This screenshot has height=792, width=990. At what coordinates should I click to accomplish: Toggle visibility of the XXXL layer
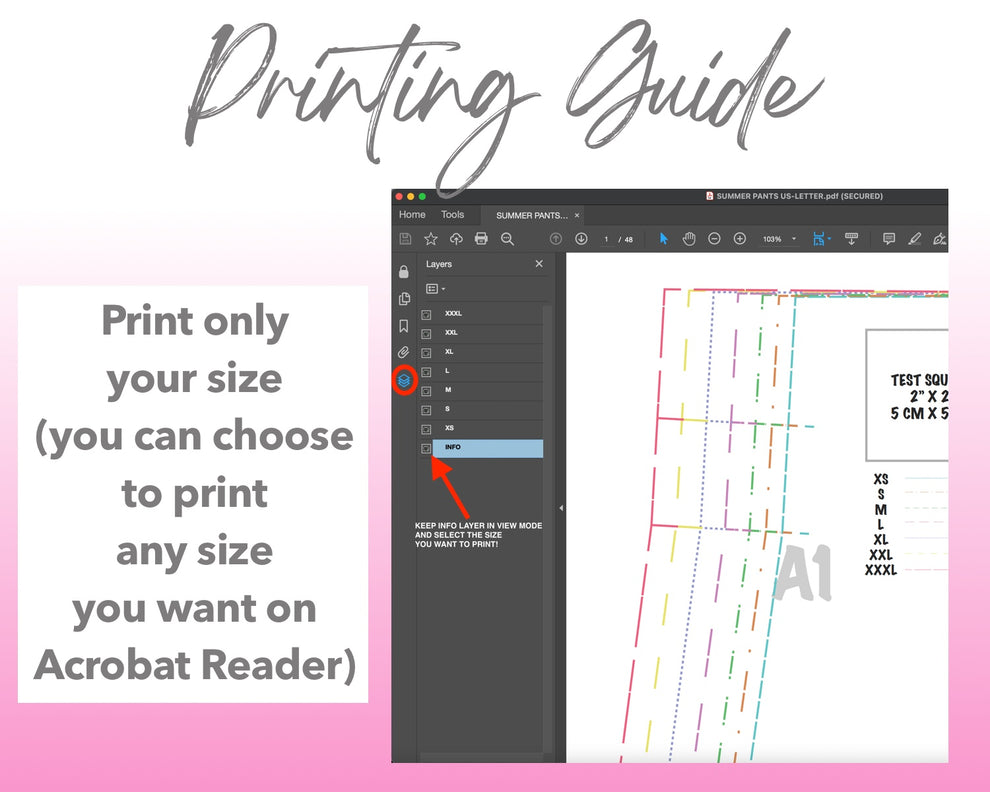427,314
